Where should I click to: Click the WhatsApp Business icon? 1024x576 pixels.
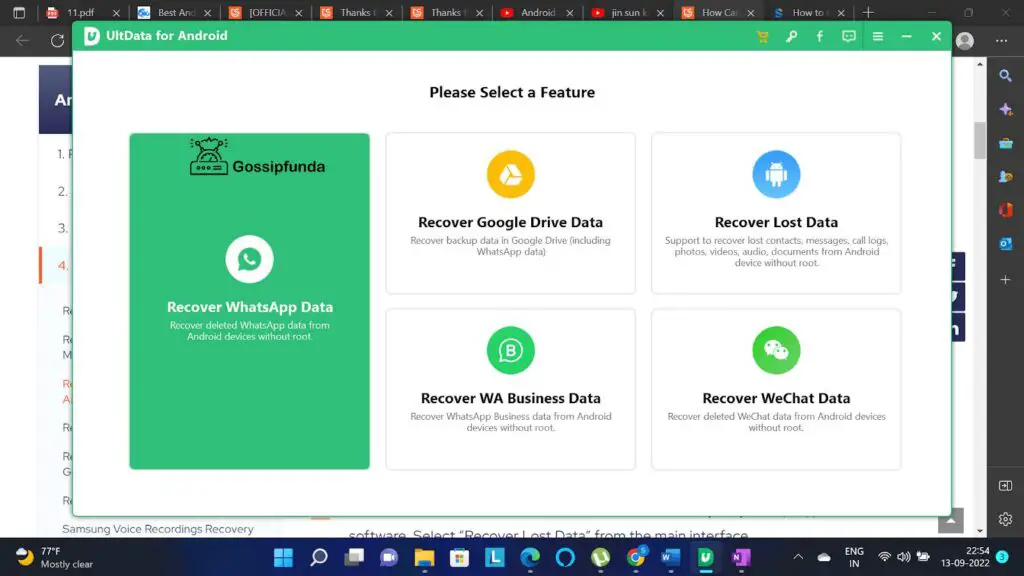click(511, 350)
